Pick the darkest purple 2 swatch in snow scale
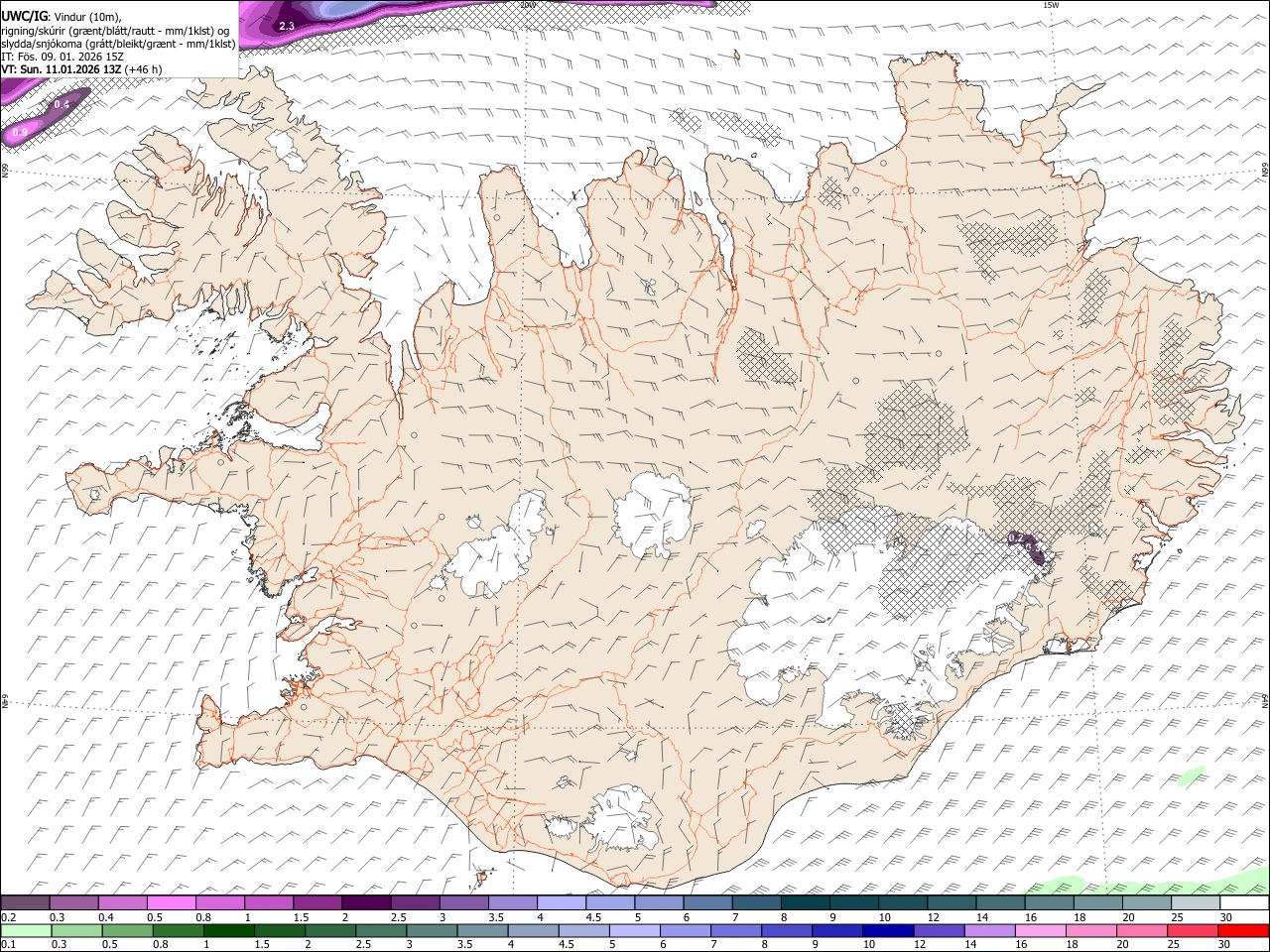This screenshot has width=1270, height=952. point(366,902)
